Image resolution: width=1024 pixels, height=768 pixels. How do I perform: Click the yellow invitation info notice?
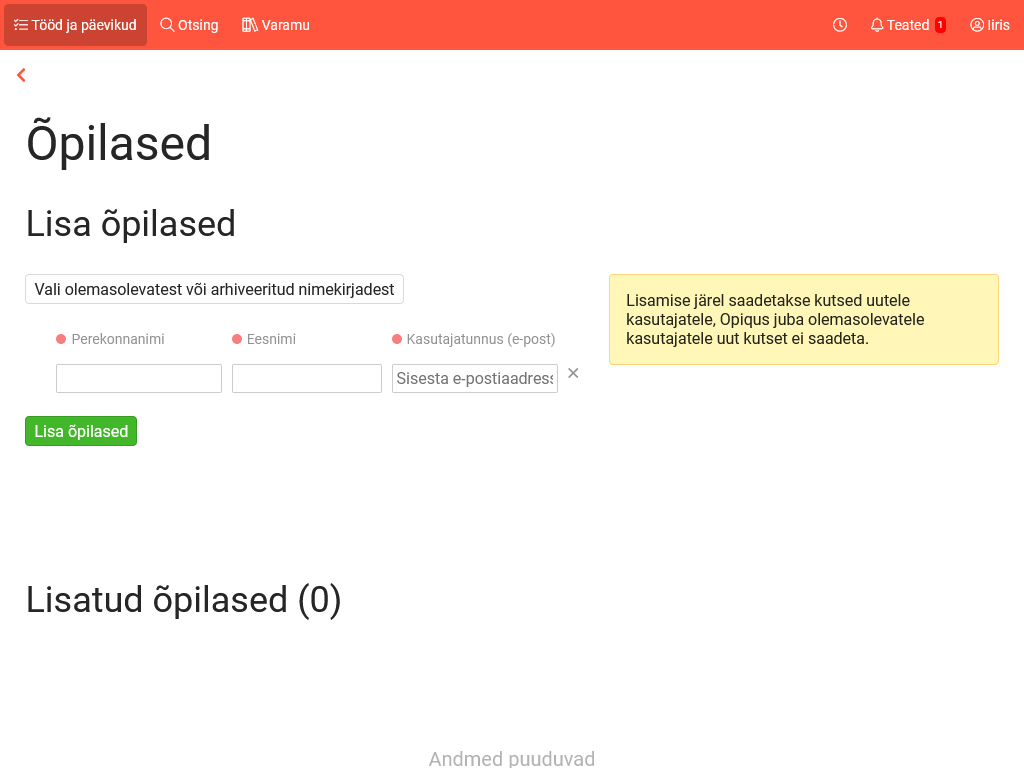803,319
